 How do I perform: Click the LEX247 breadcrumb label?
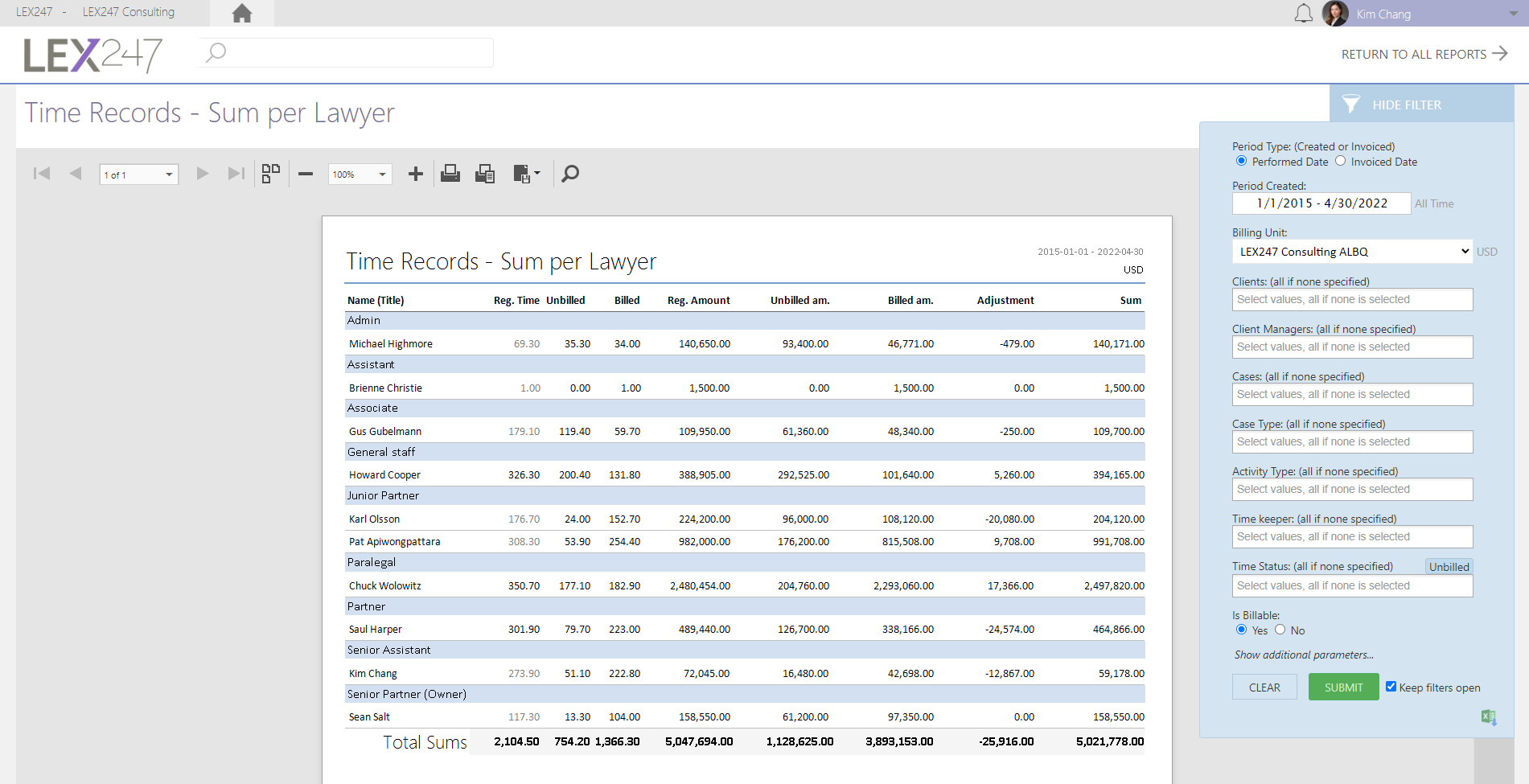pyautogui.click(x=34, y=12)
